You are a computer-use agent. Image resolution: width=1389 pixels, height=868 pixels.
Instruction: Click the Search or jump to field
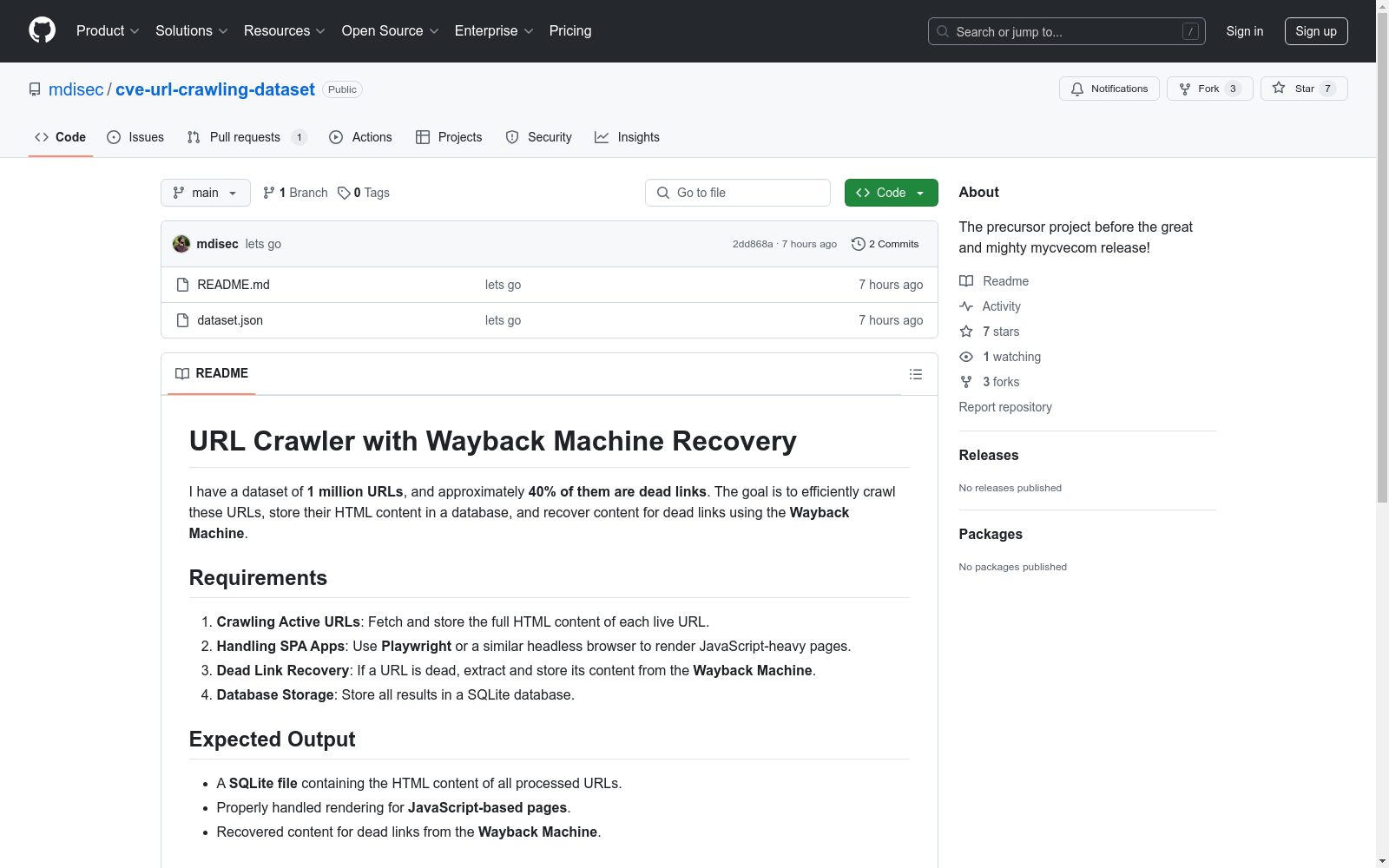pyautogui.click(x=1067, y=31)
